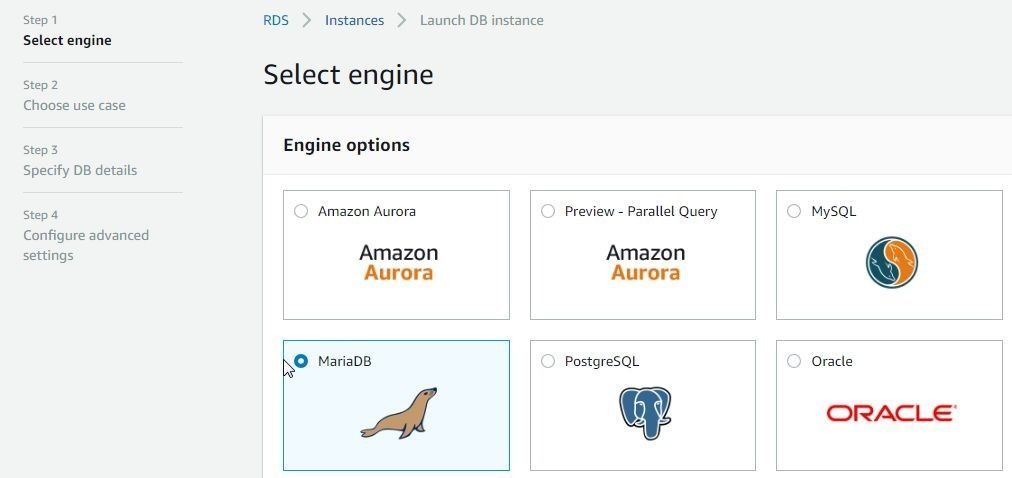Image resolution: width=1012 pixels, height=478 pixels.
Task: Choose the Oracle radio button
Action: pos(794,361)
